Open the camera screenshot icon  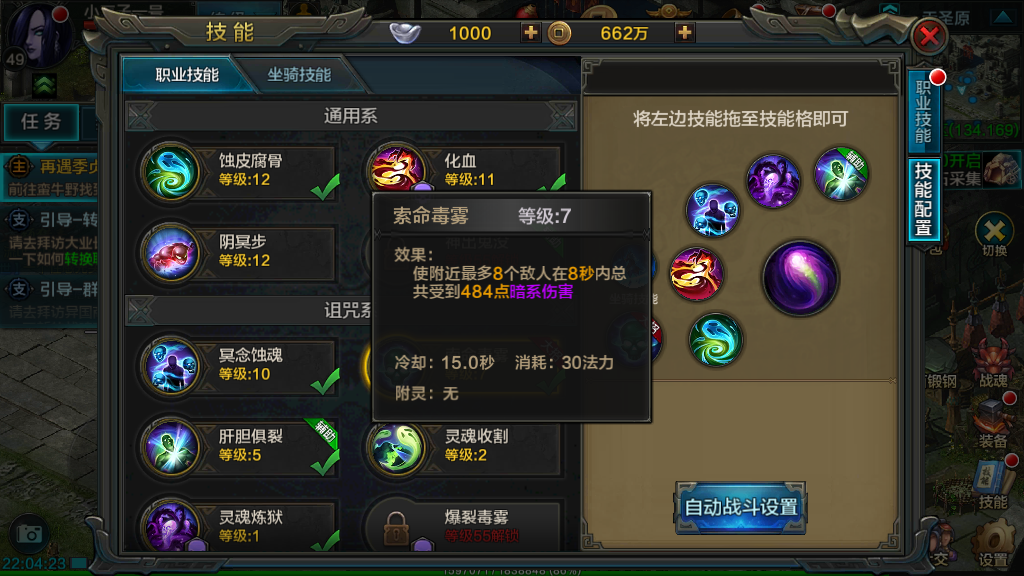[29, 534]
